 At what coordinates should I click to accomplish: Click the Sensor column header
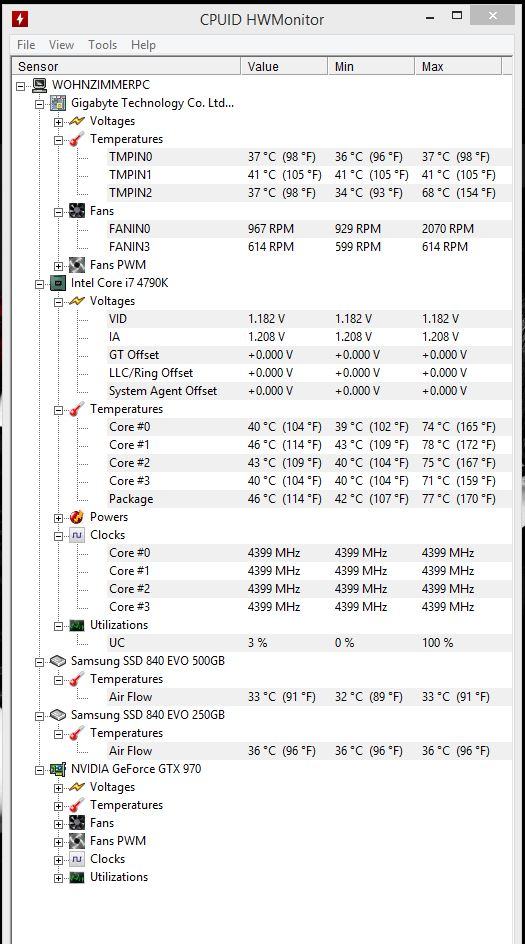pyautogui.click(x=126, y=66)
